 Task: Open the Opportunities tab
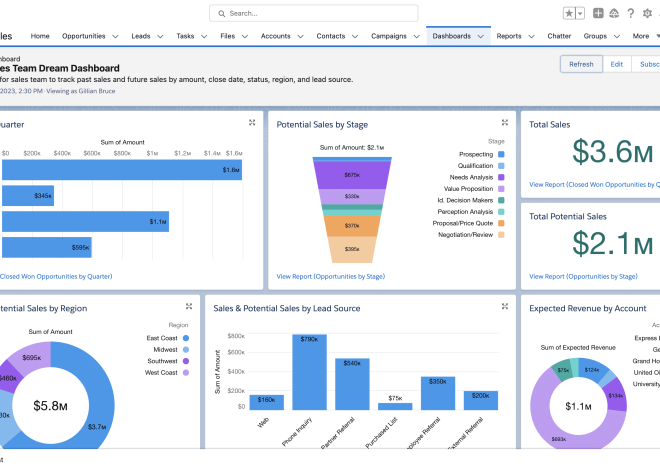tap(83, 36)
